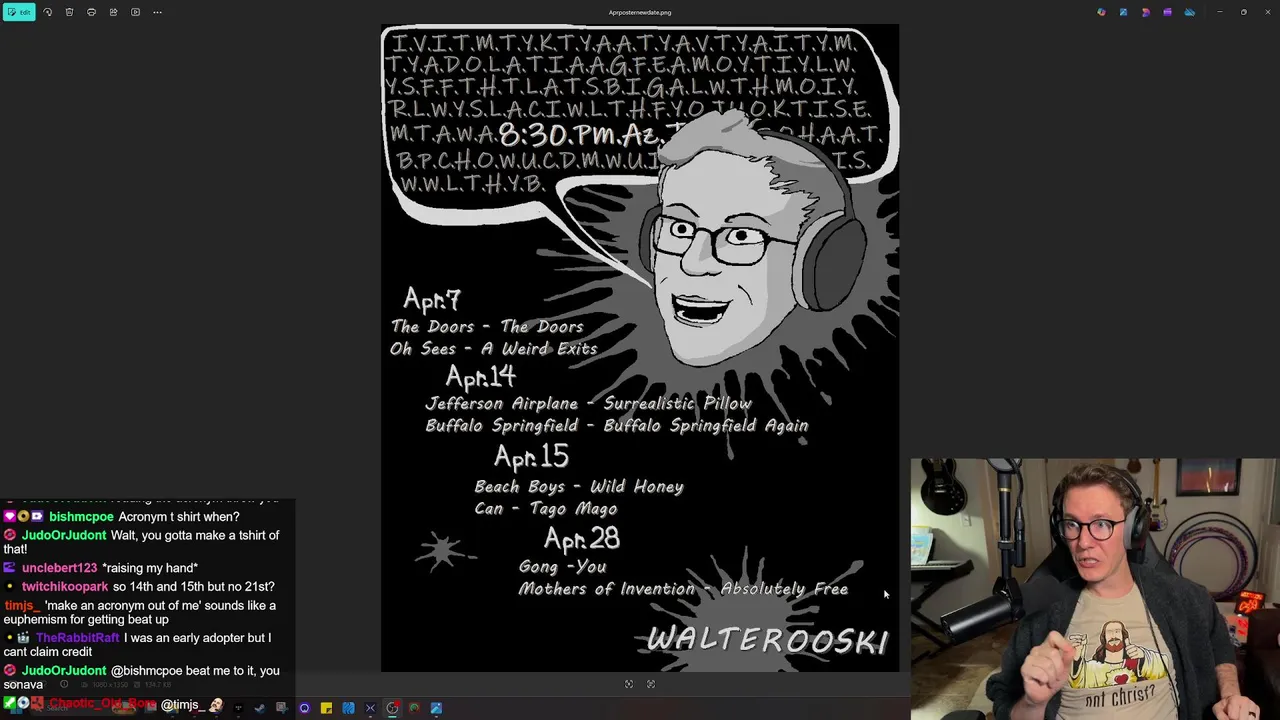Click the Edit button in Photos toolbar
Screen dimensions: 1280x720
(x=19, y=12)
